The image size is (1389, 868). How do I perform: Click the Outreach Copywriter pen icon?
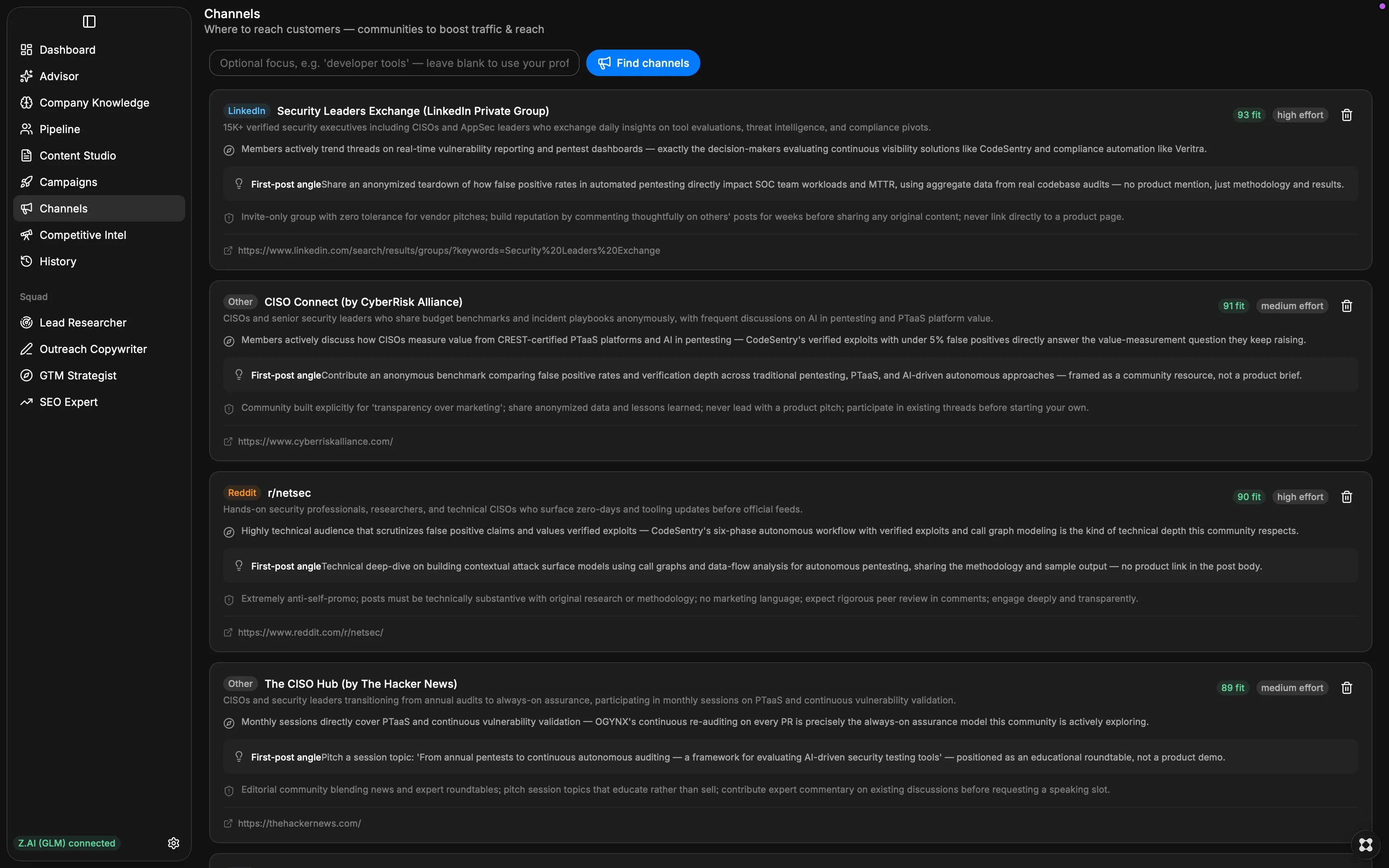[x=26, y=349]
